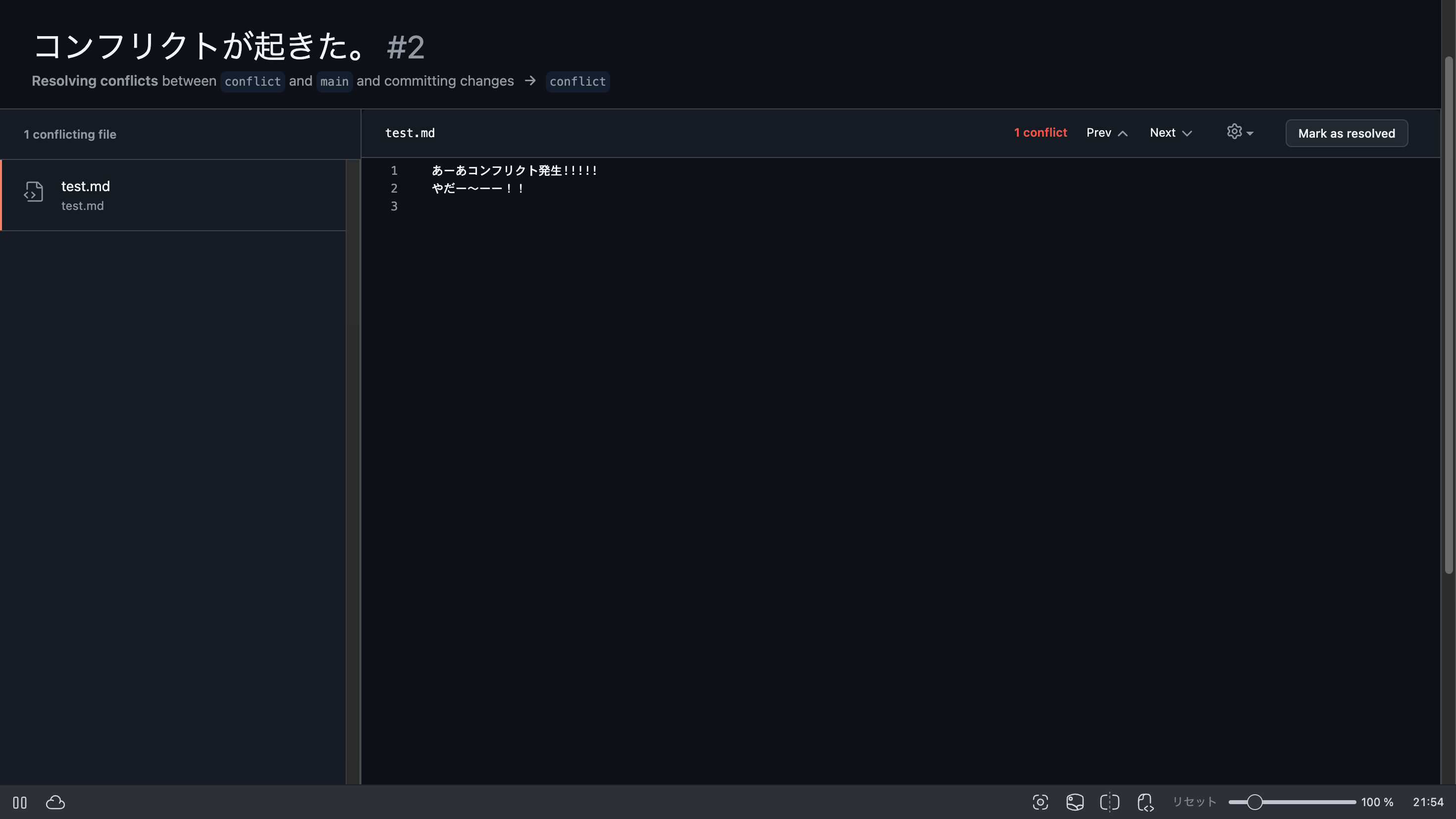Click the cloud icon in bottom bar
Screen dimensions: 1456x819
(55, 802)
